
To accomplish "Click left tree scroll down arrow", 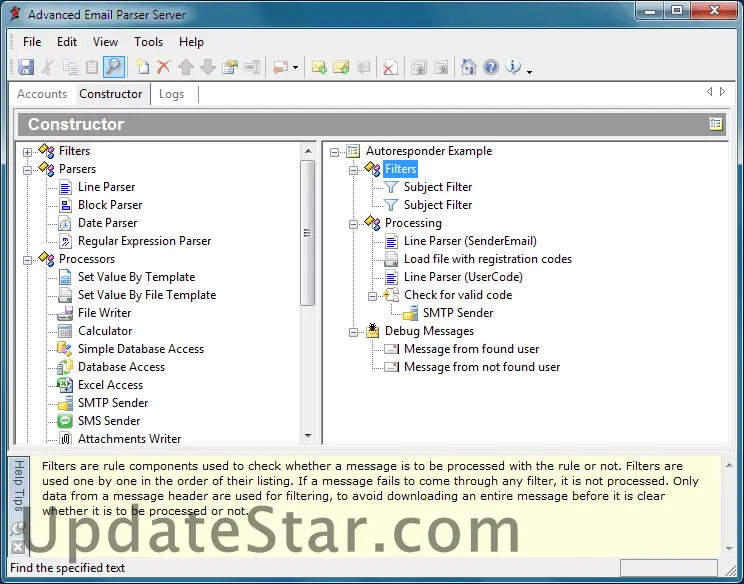I will point(308,436).
